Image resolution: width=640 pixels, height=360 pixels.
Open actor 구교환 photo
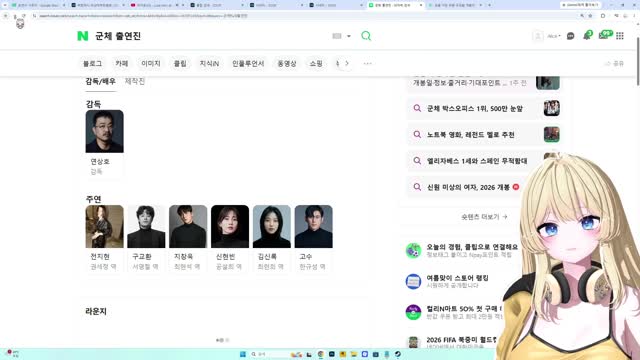[146, 227]
